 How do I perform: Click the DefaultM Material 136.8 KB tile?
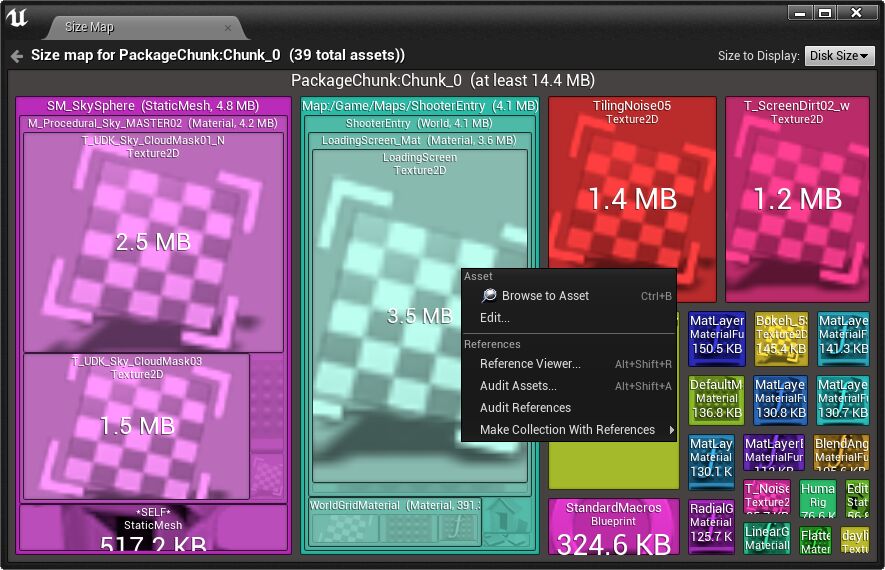point(716,399)
